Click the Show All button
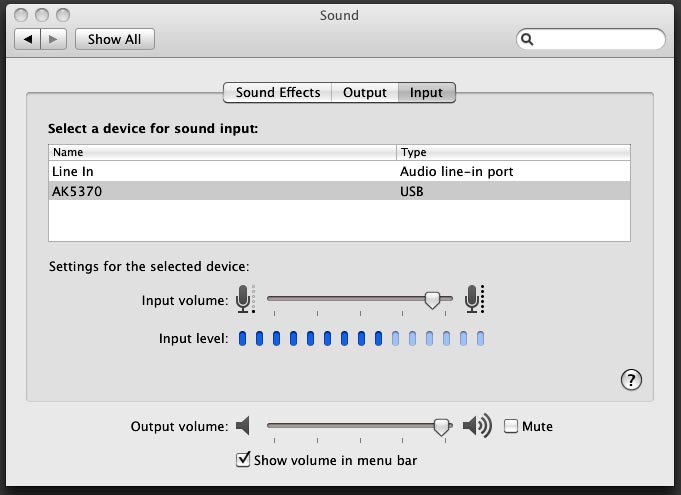Image resolution: width=681 pixels, height=495 pixels. [x=113, y=40]
